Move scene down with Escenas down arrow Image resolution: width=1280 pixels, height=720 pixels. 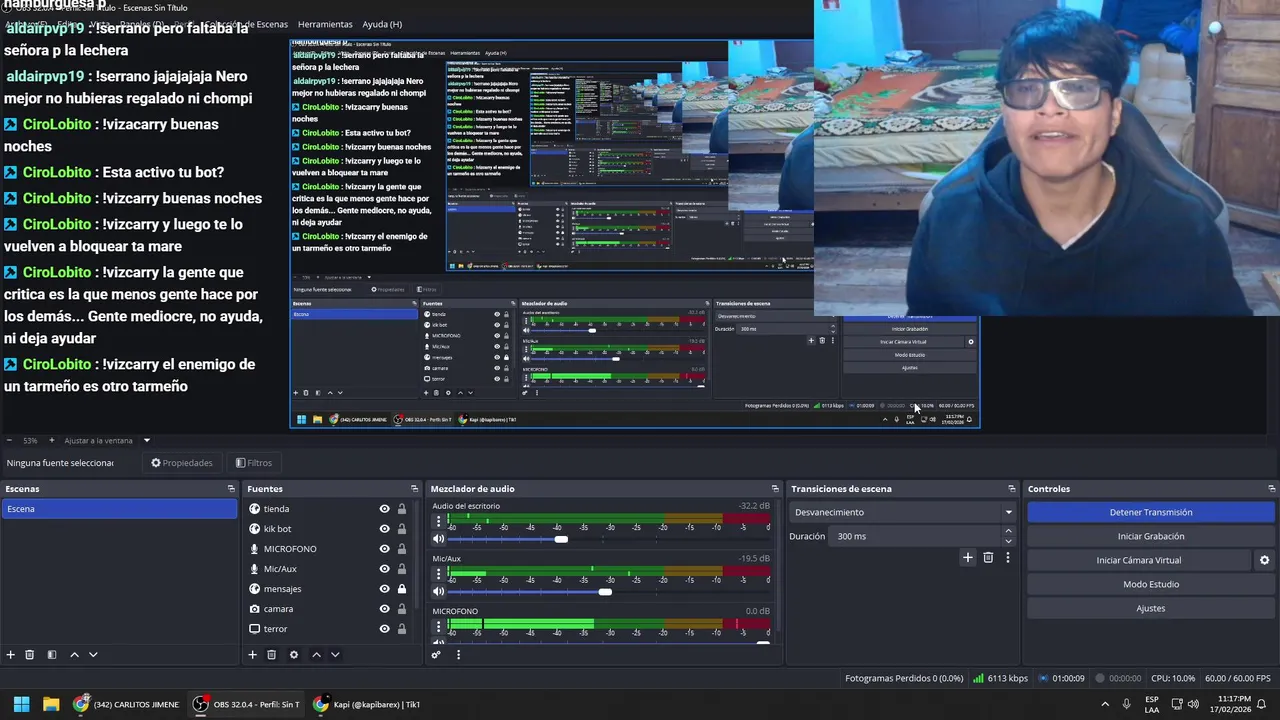[x=93, y=655]
